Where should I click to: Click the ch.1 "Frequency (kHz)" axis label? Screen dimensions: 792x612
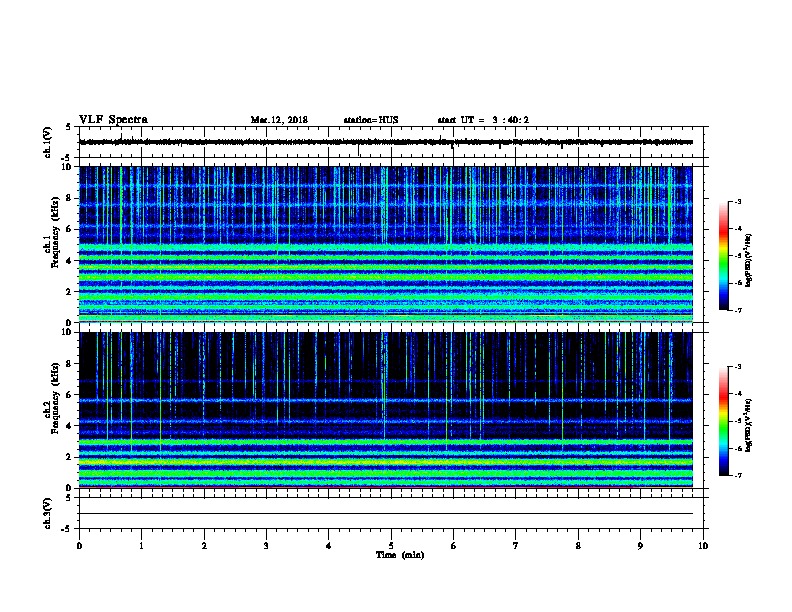56,232
